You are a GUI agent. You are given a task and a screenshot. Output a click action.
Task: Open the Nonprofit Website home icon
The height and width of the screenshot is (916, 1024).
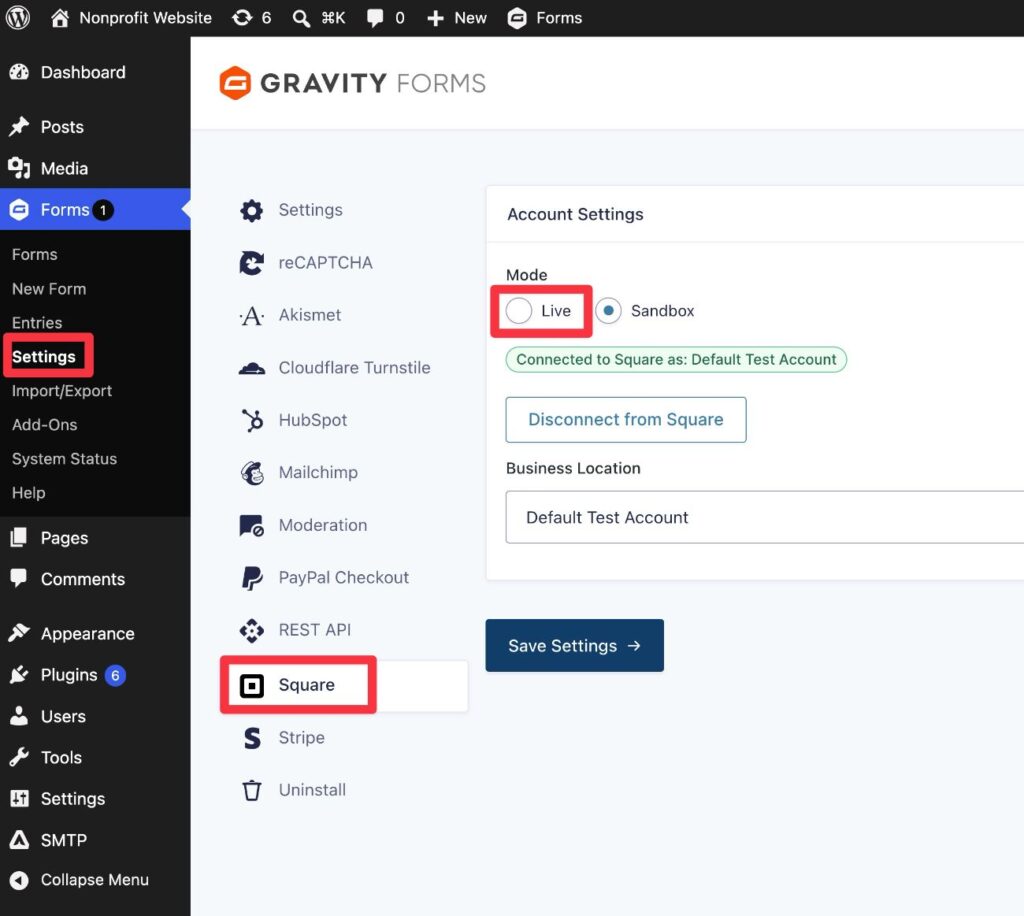pyautogui.click(x=59, y=18)
